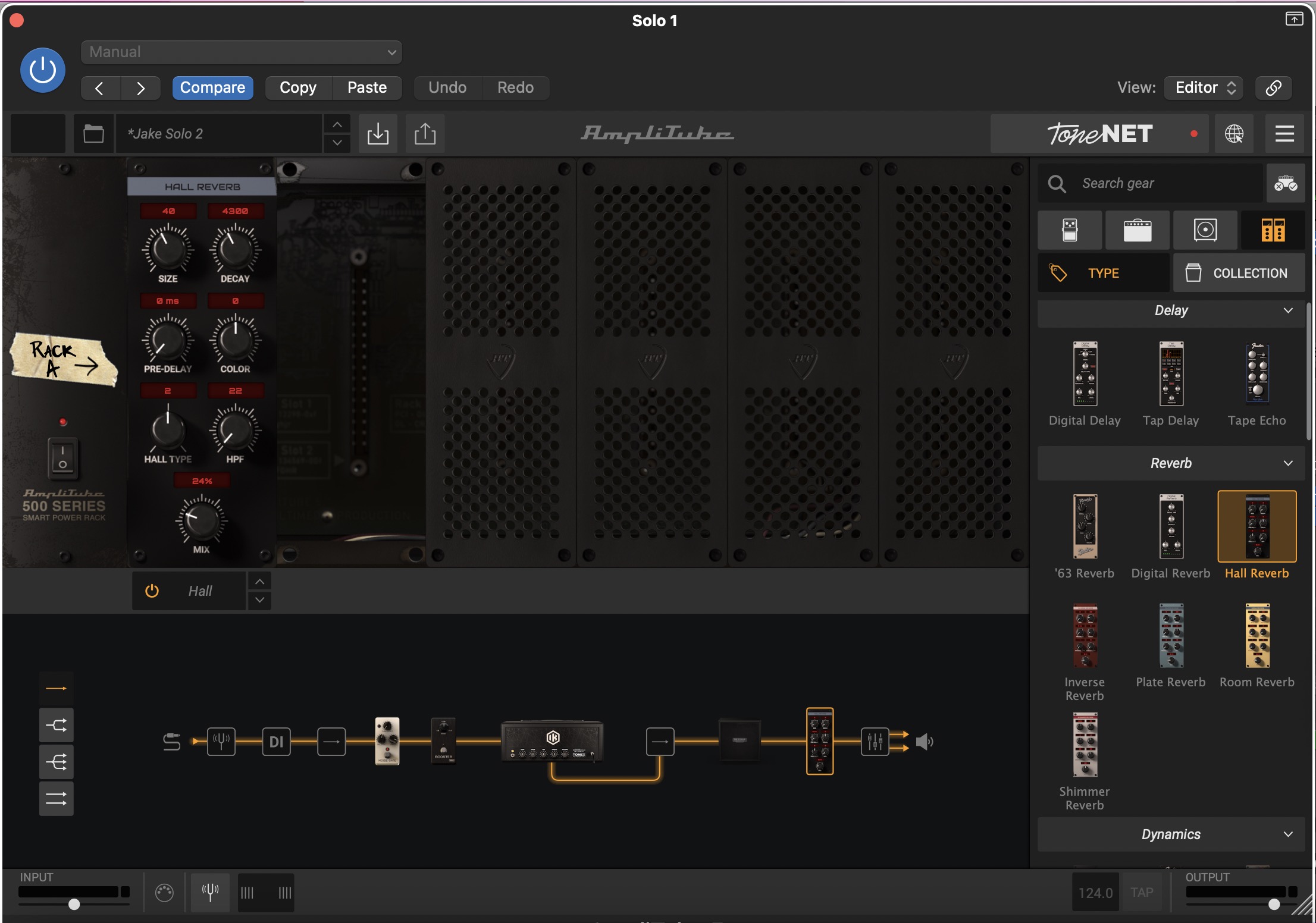Toggle the tuner in bottom bar
Screen dimensions: 1316x923
point(210,893)
